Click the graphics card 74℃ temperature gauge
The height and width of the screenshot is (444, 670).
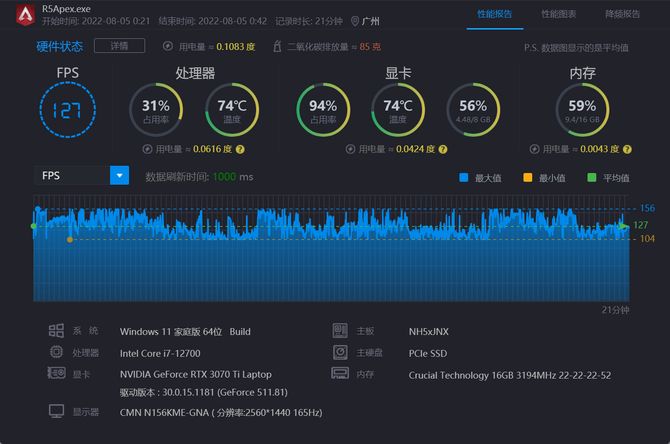pos(398,110)
